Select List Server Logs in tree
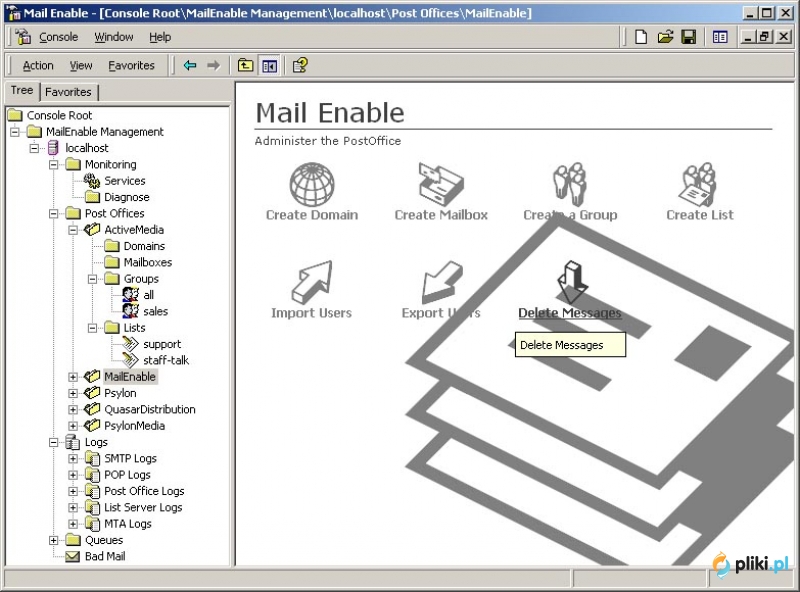This screenshot has height=592, width=800. pos(143,507)
